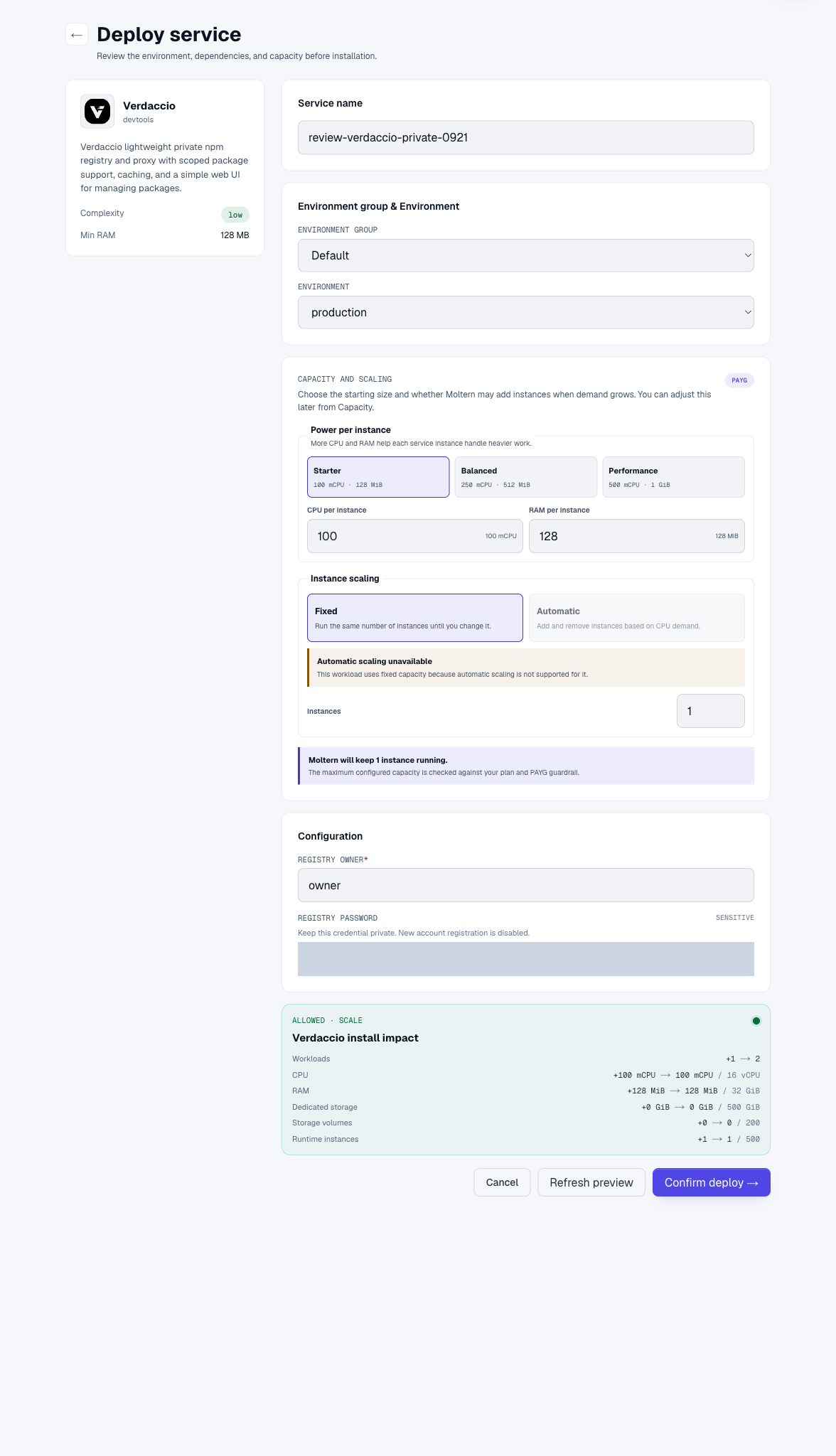The image size is (836, 1456).
Task: Click the 'Power per instance' heading
Action: [x=350, y=430]
